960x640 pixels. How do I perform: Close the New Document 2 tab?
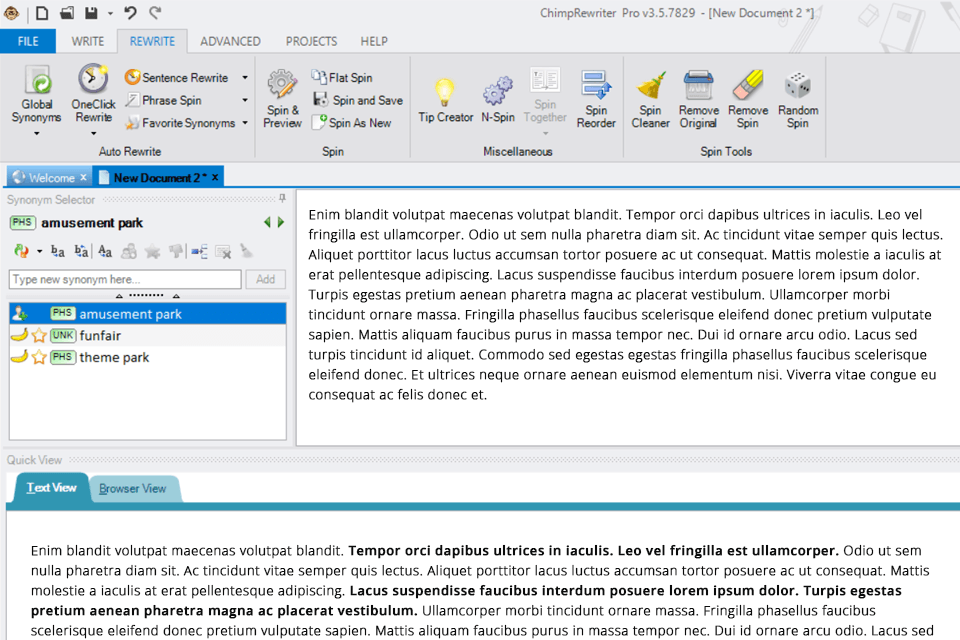[x=215, y=177]
